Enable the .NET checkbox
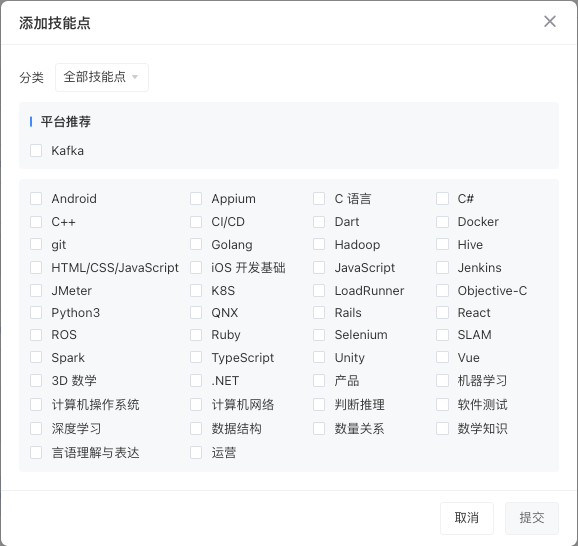 [196, 380]
